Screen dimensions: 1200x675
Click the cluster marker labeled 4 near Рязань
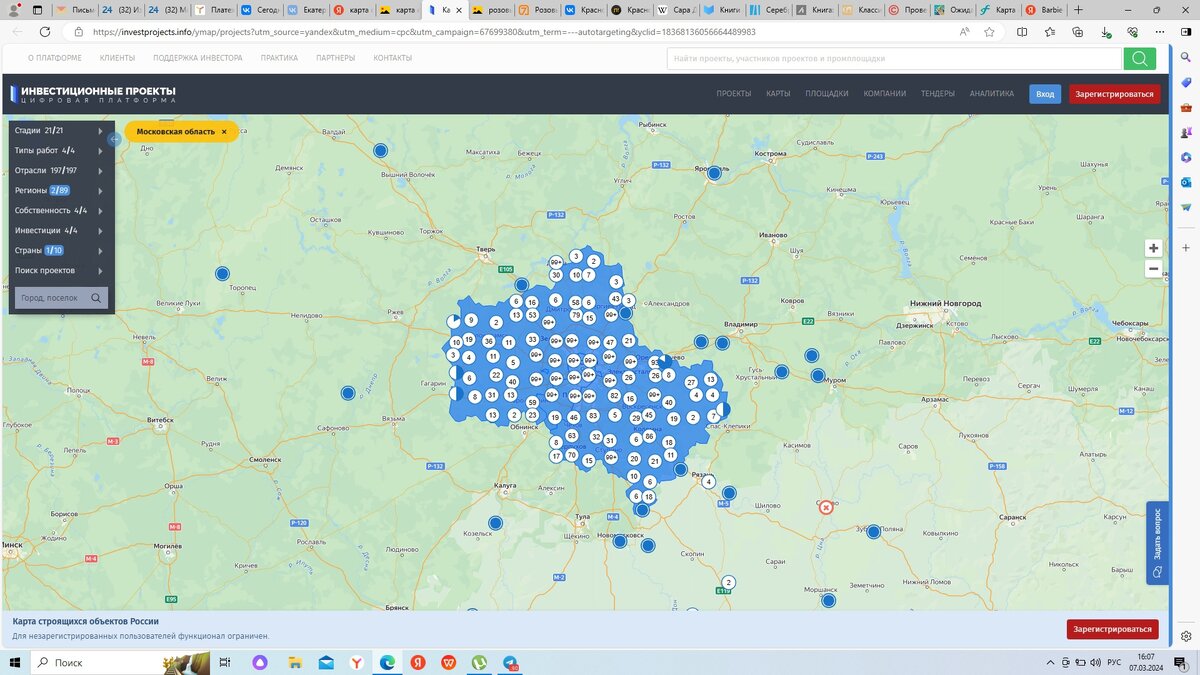pyautogui.click(x=709, y=482)
